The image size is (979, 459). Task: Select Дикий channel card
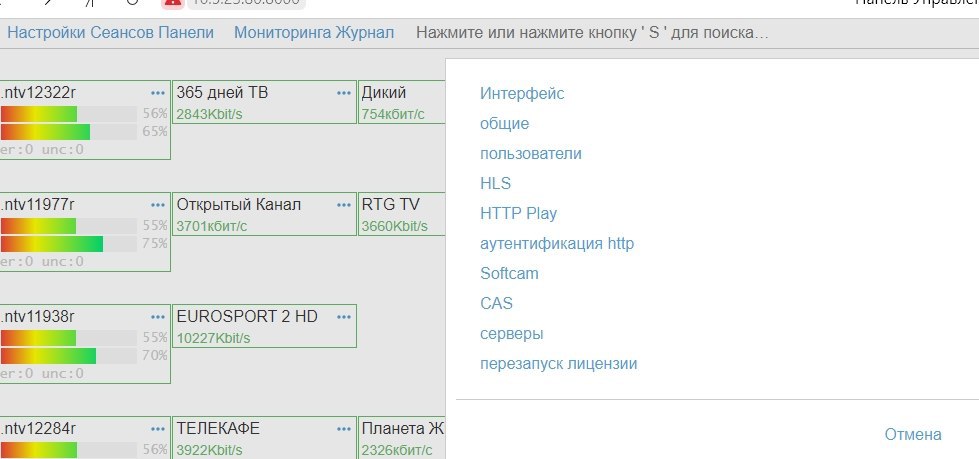tap(402, 102)
